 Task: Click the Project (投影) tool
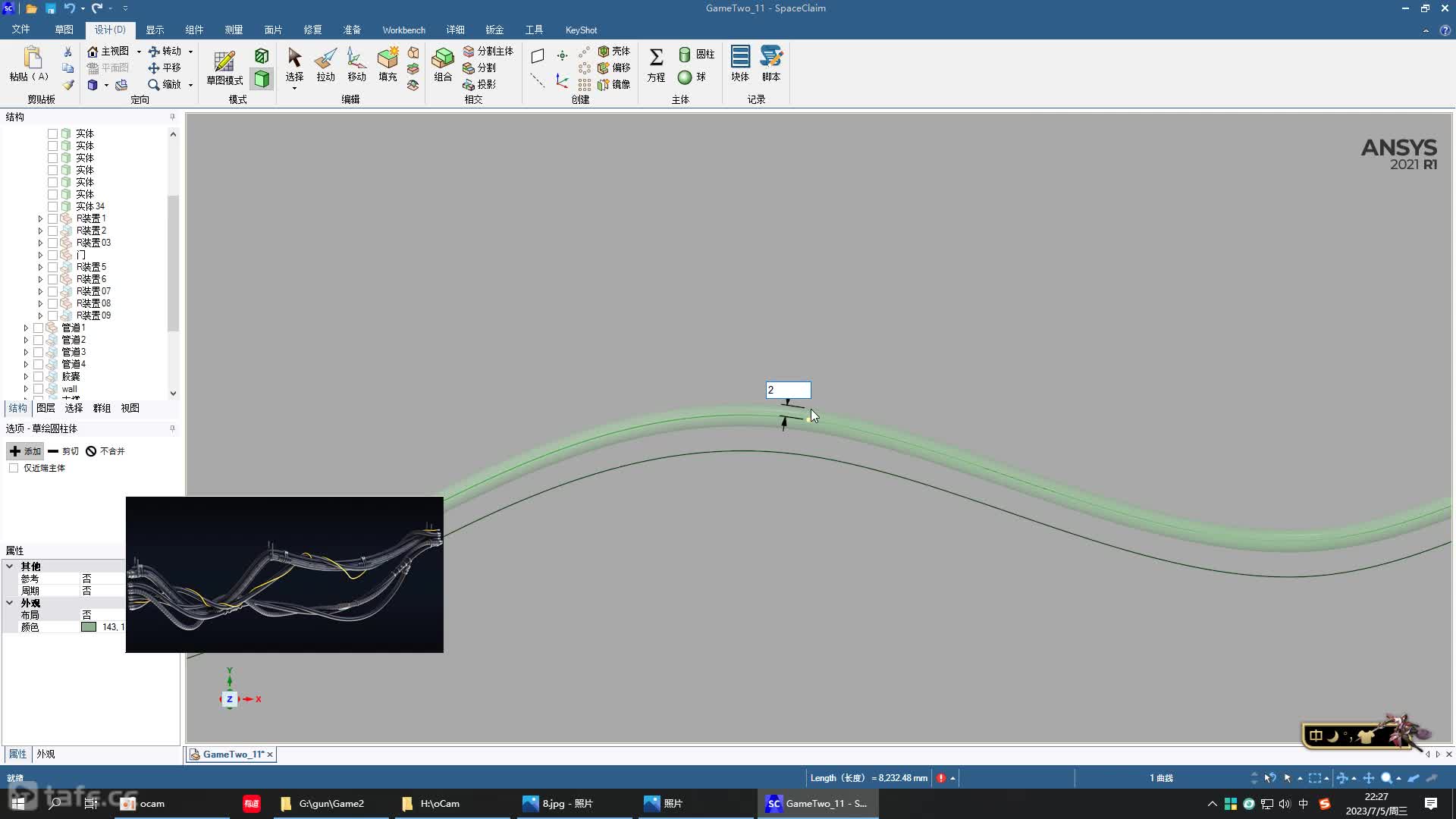pos(479,84)
